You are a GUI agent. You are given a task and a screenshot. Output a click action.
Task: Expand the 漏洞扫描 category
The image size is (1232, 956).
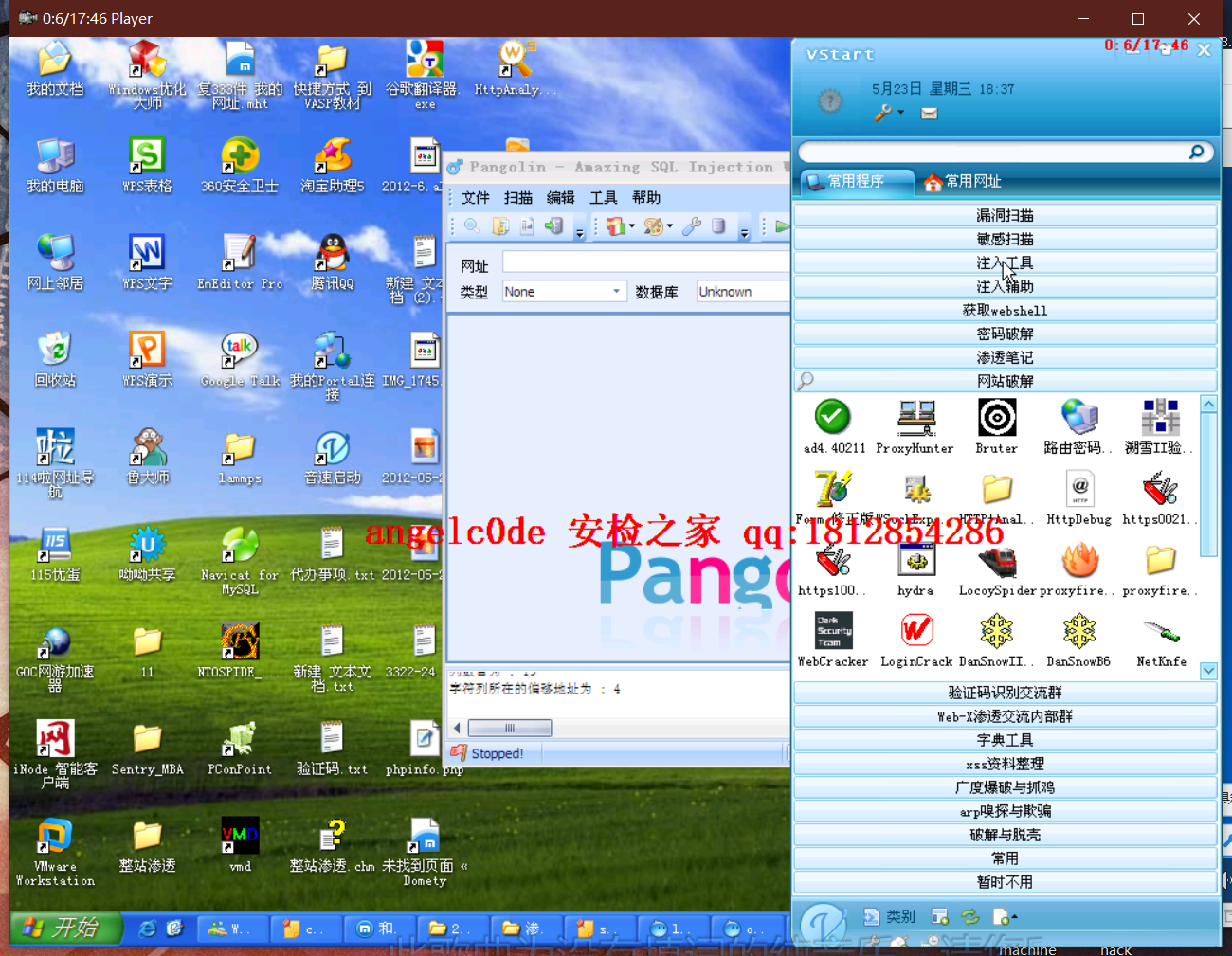pos(1006,215)
